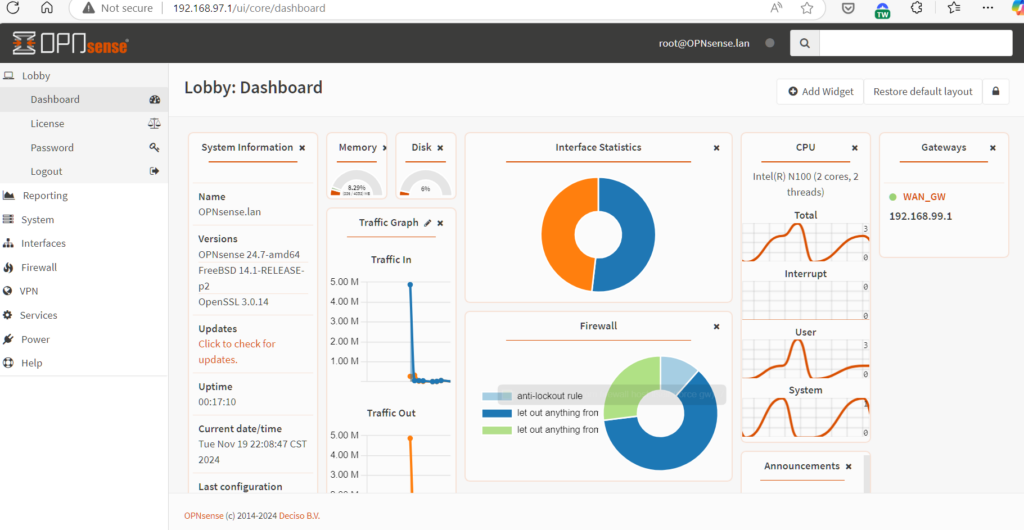Viewport: 1024px width, 530px height.
Task: Click root@OPNsense.lan user label
Action: click(704, 43)
